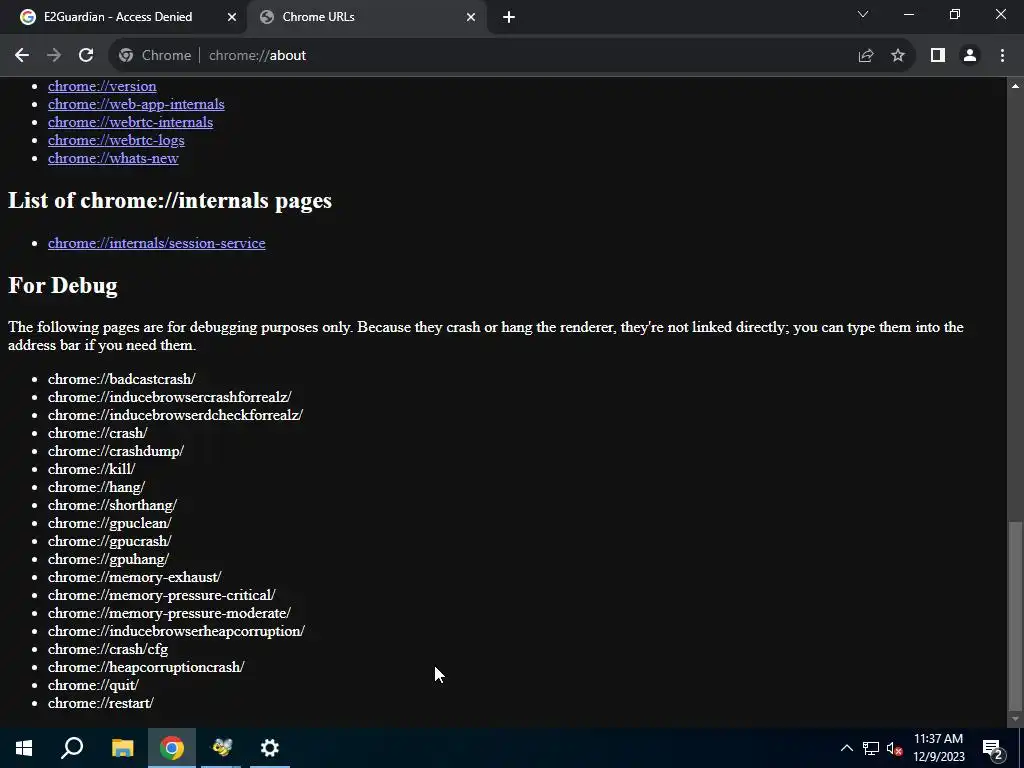Click the text chrome://shorthang/

coord(112,505)
